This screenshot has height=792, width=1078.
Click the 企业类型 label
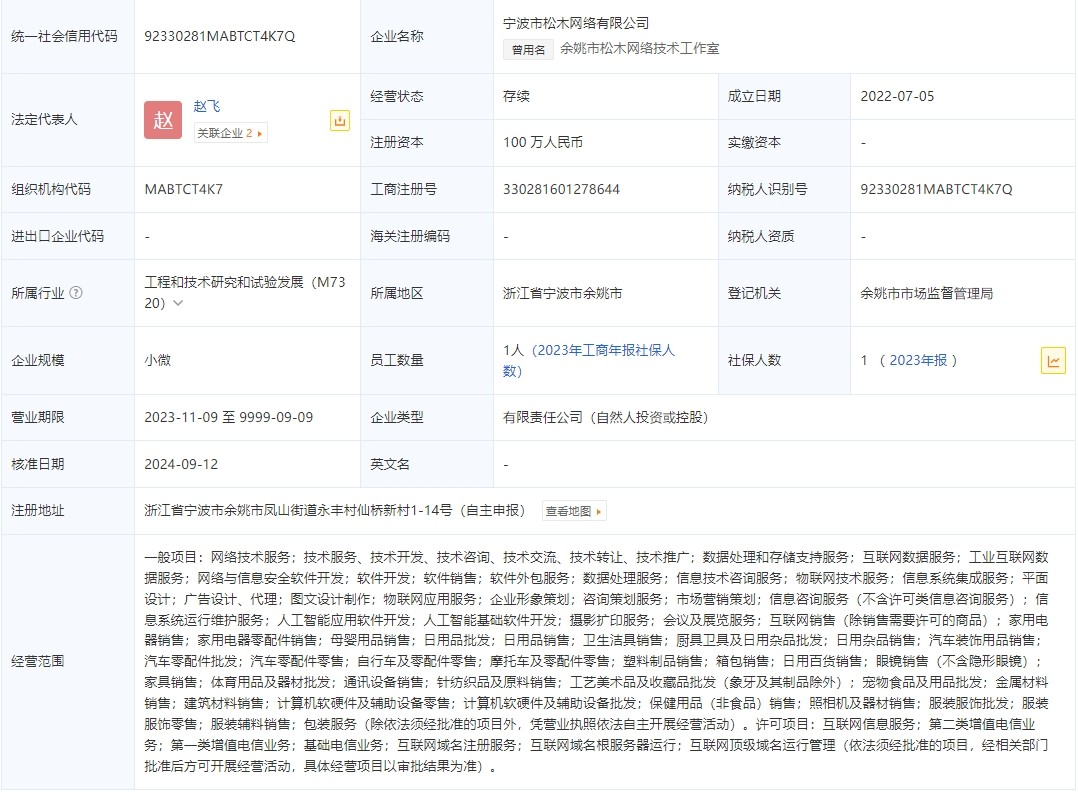point(397,417)
